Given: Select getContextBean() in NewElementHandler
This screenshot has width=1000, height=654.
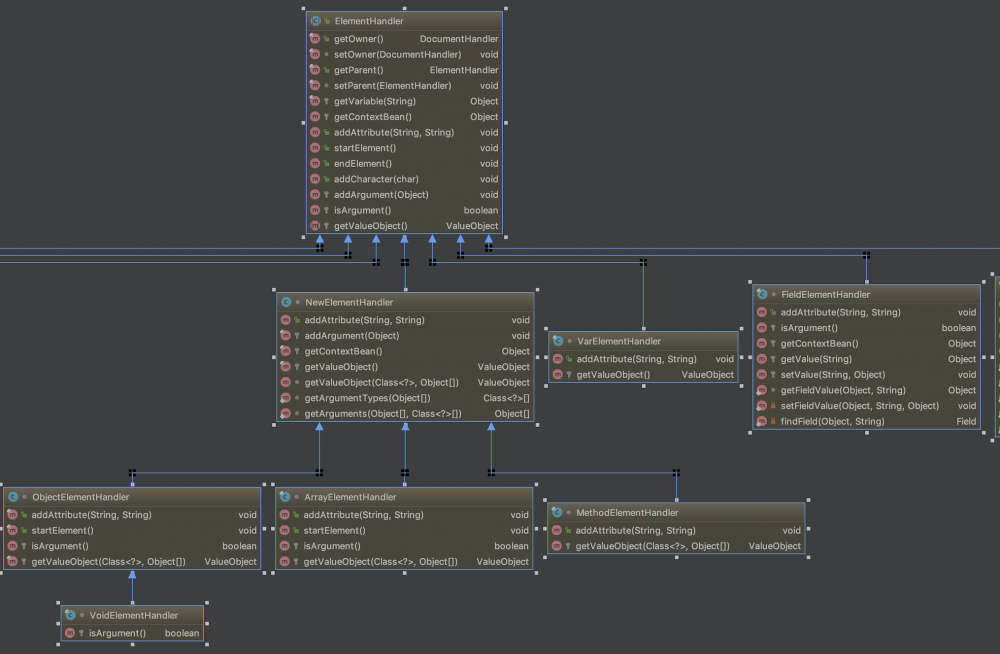Looking at the screenshot, I should 343,352.
